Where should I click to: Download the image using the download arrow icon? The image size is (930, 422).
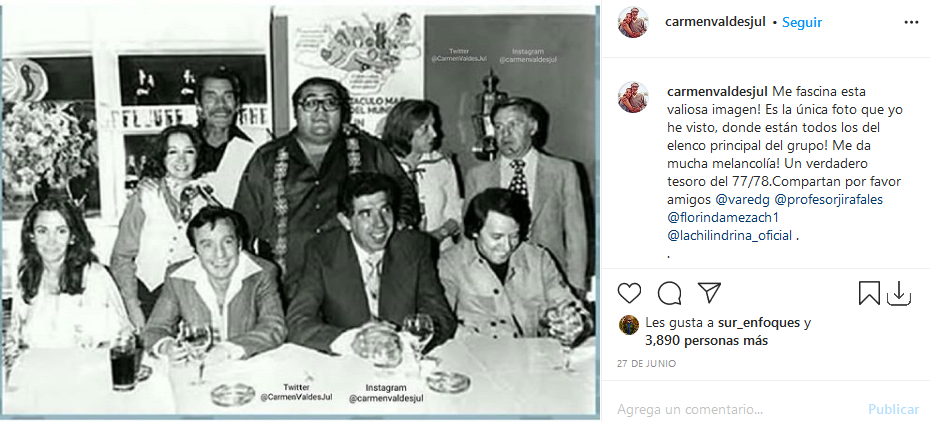(899, 293)
